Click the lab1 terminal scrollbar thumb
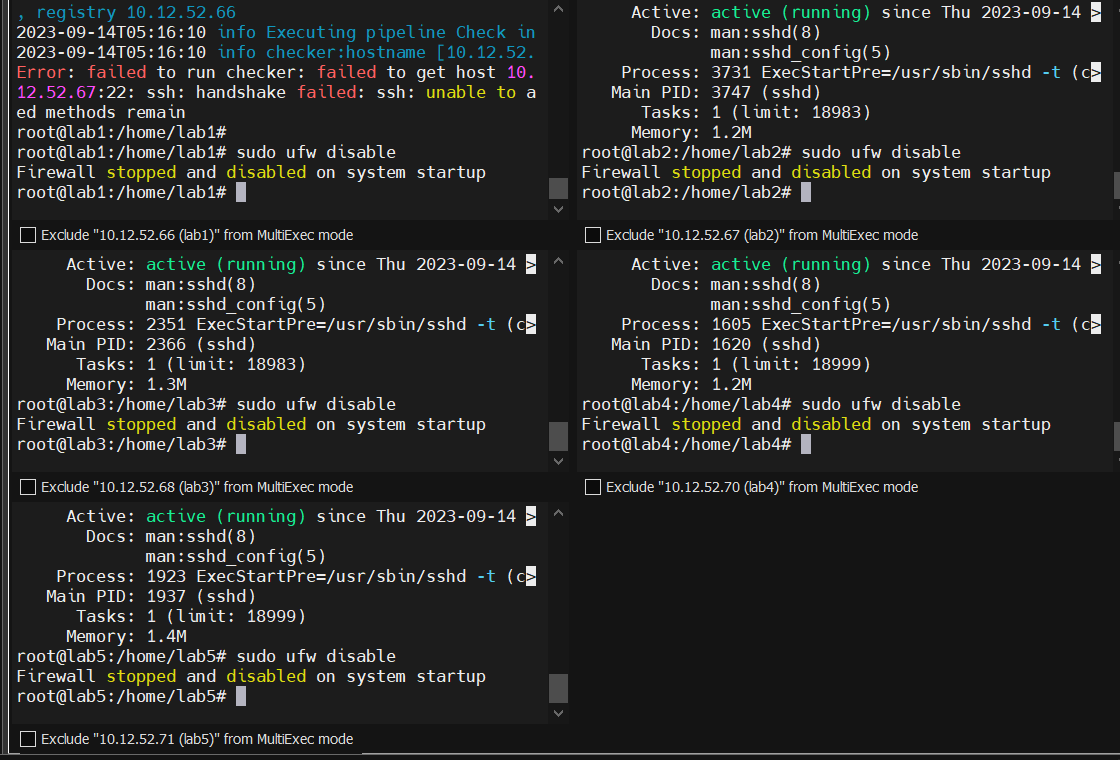Image resolution: width=1120 pixels, height=760 pixels. pyautogui.click(x=558, y=188)
